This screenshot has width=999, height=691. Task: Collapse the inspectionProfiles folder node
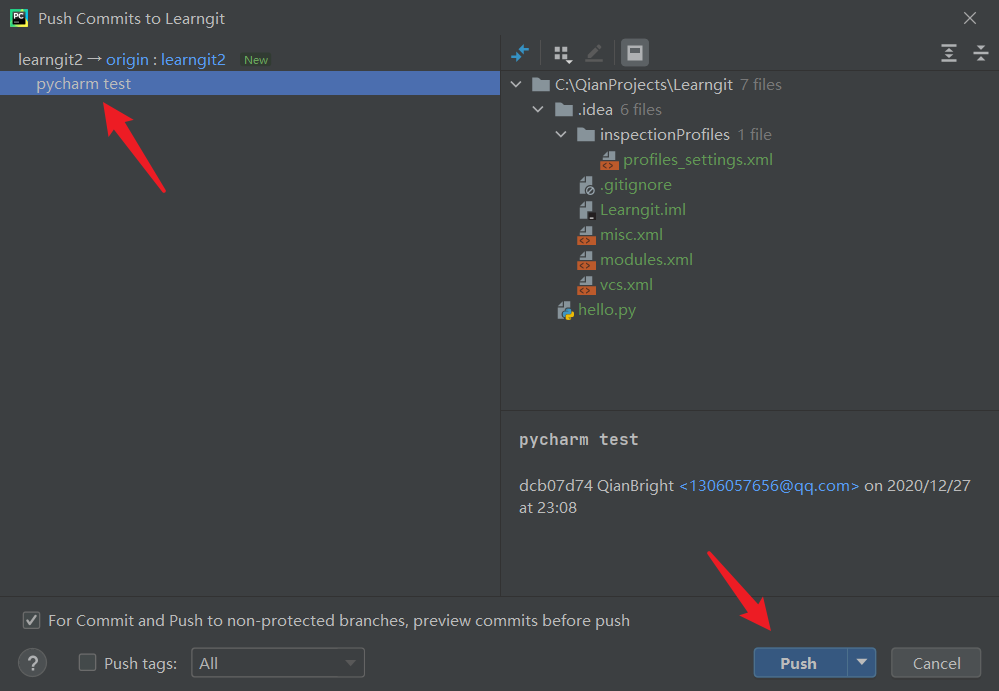coord(561,134)
